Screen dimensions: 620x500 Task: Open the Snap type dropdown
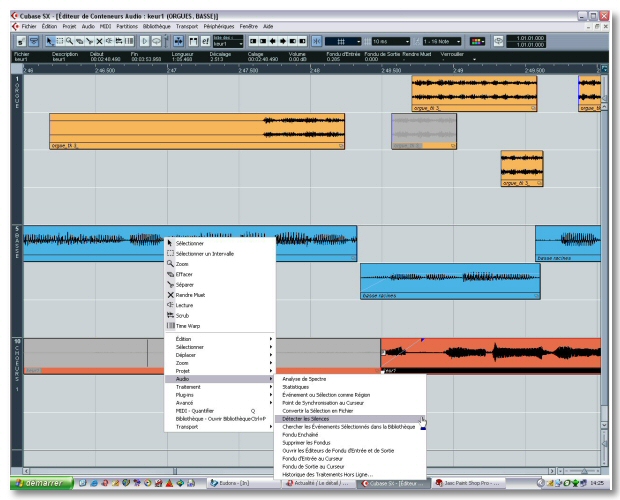[x=343, y=42]
